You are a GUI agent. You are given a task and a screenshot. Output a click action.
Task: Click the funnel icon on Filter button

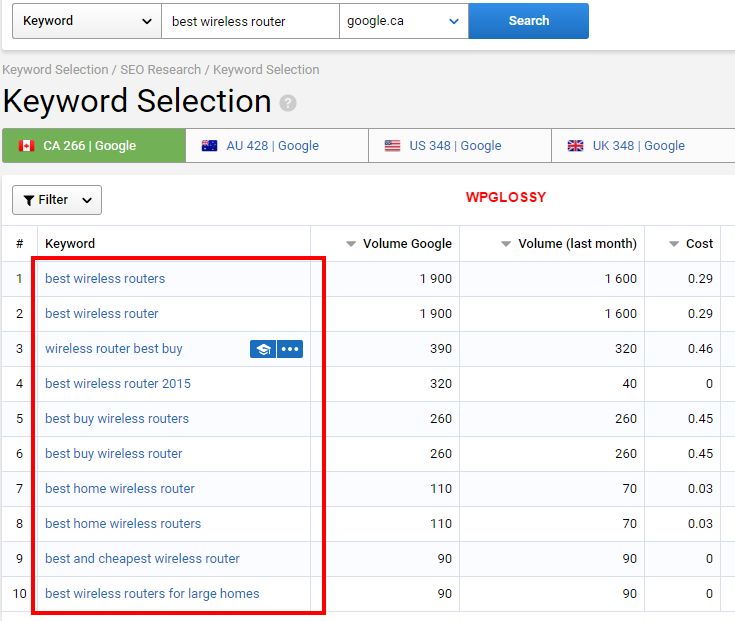pos(29,201)
